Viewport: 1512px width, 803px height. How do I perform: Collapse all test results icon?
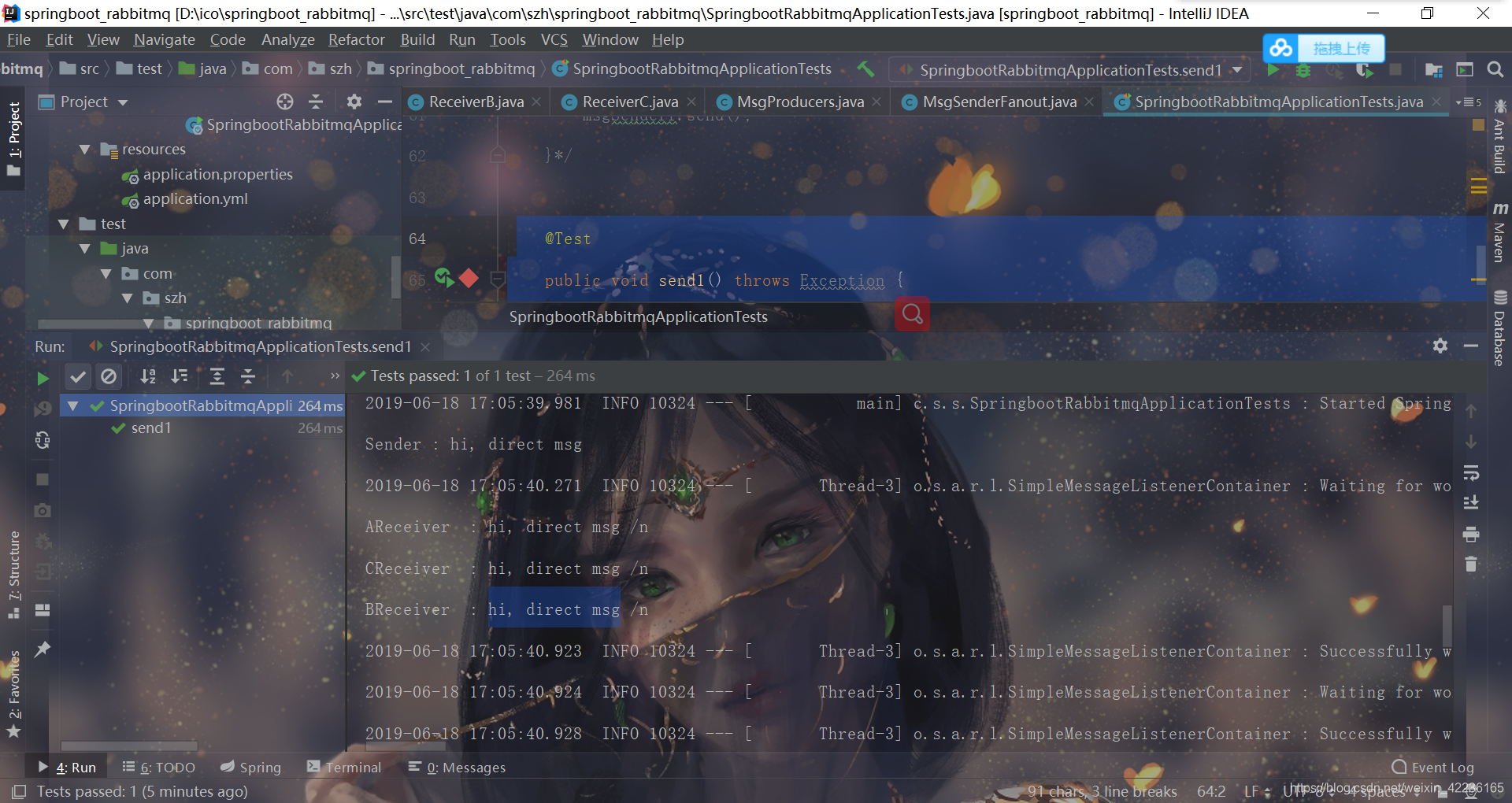(x=248, y=377)
